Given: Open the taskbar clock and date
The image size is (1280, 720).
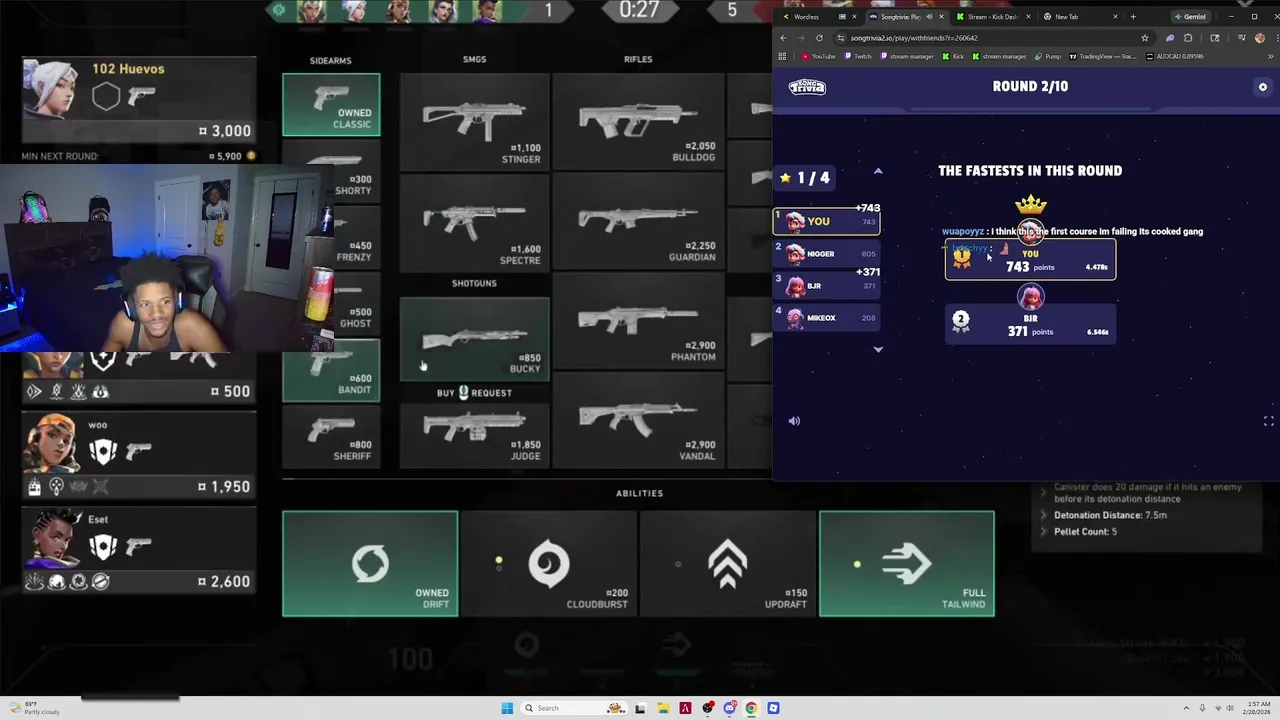Looking at the screenshot, I should pos(1259,708).
